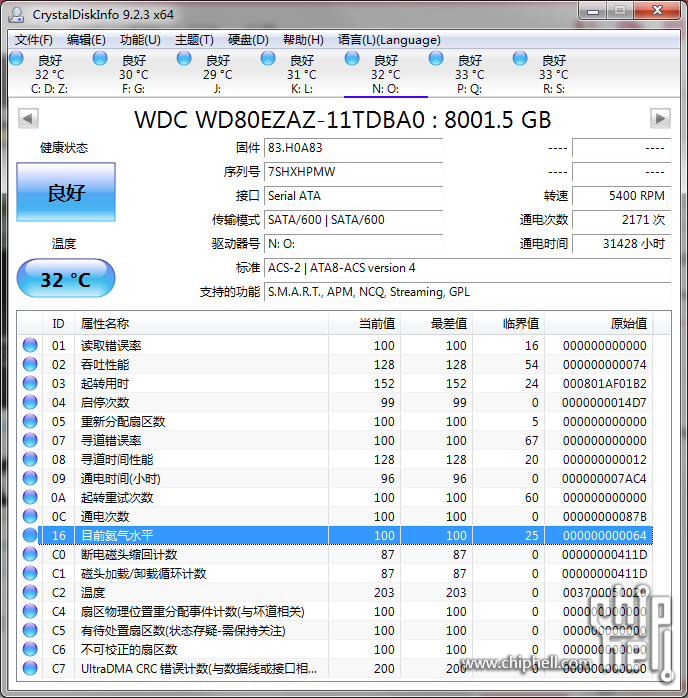Image resolution: width=688 pixels, height=698 pixels.
Task: Select the N: O: disk tab
Action: click(385, 74)
